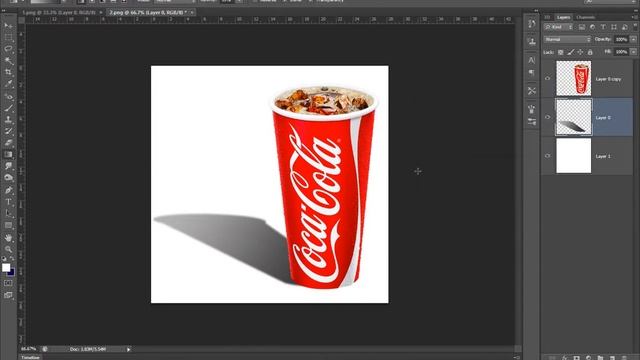The image size is (640, 360).
Task: Toggle lock all padlock icon
Action: pyautogui.click(x=590, y=52)
